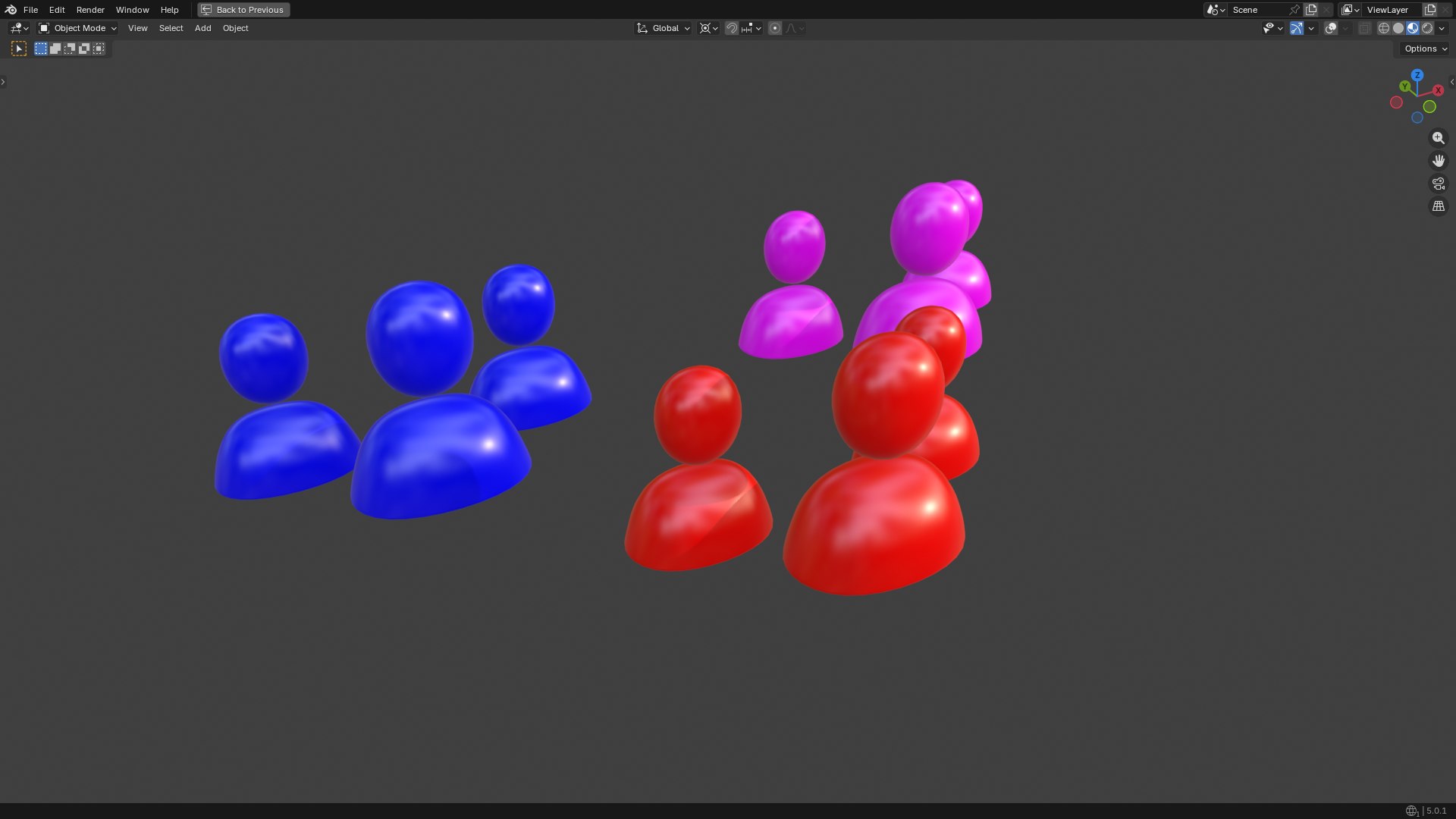Screen dimensions: 1456x819
Task: Open the Render menu
Action: pyautogui.click(x=90, y=10)
